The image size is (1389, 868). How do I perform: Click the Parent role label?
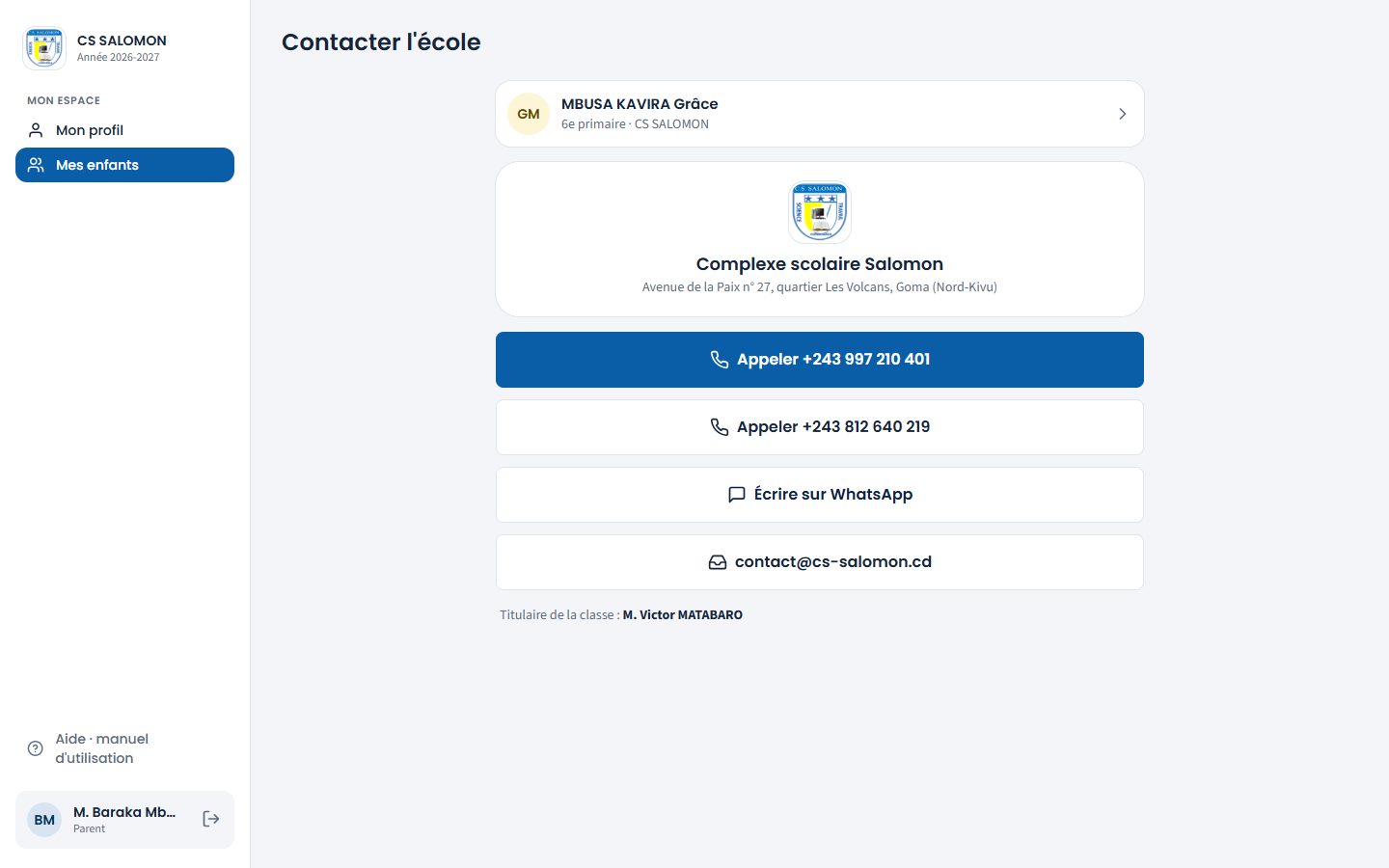[89, 828]
